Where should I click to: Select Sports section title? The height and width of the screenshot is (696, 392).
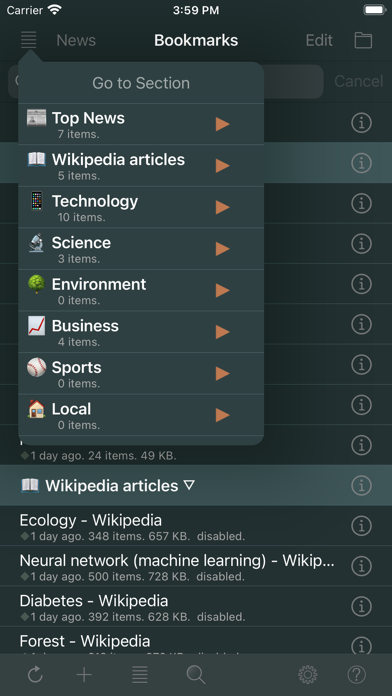click(x=77, y=368)
